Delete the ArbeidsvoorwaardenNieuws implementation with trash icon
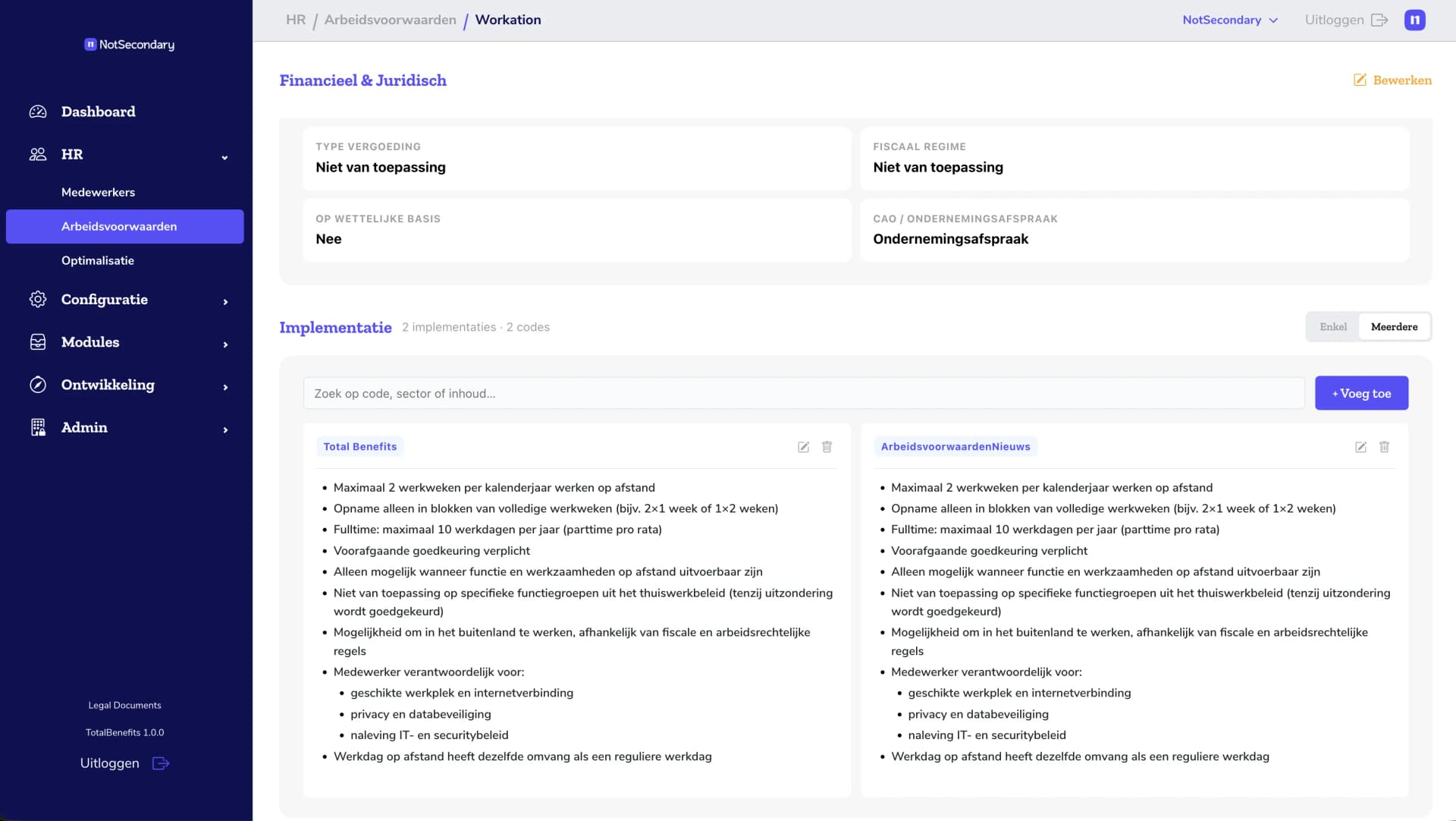This screenshot has width=1456, height=821. coord(1384,447)
